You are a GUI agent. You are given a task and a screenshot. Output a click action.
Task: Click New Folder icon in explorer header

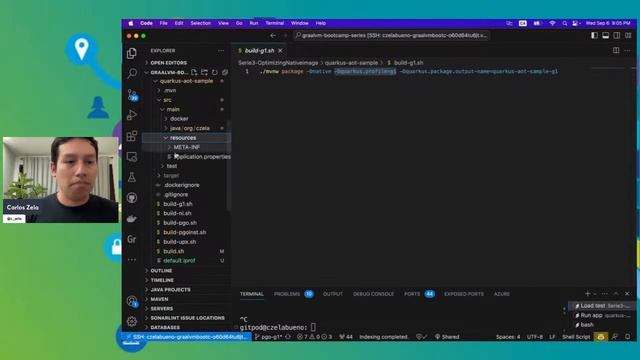click(204, 72)
